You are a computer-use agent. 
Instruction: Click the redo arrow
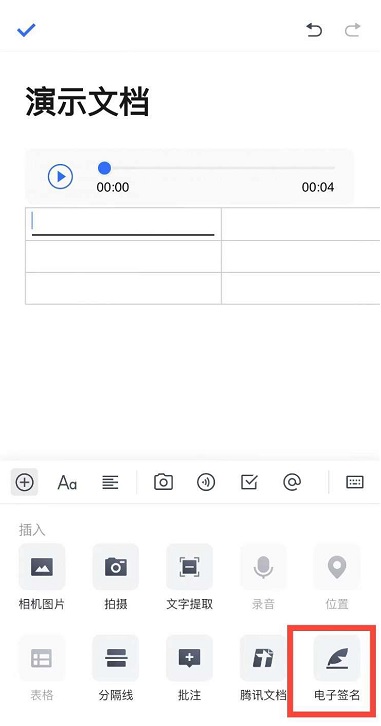coord(352,31)
